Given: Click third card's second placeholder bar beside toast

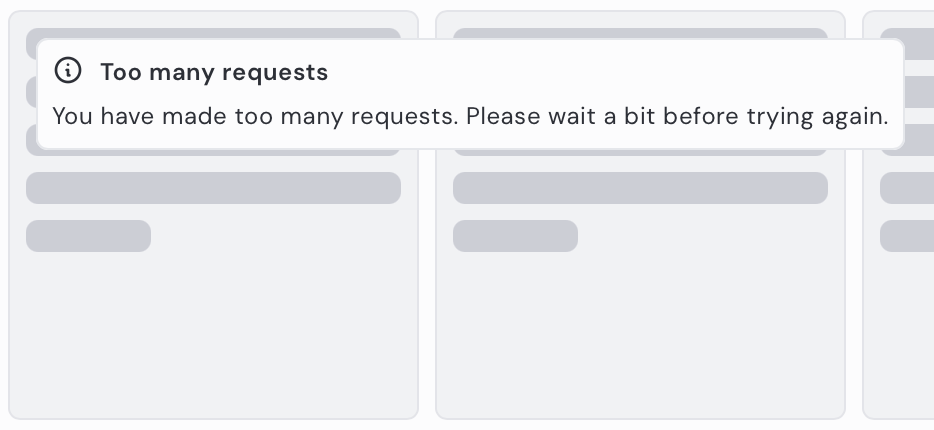Looking at the screenshot, I should click(x=920, y=92).
